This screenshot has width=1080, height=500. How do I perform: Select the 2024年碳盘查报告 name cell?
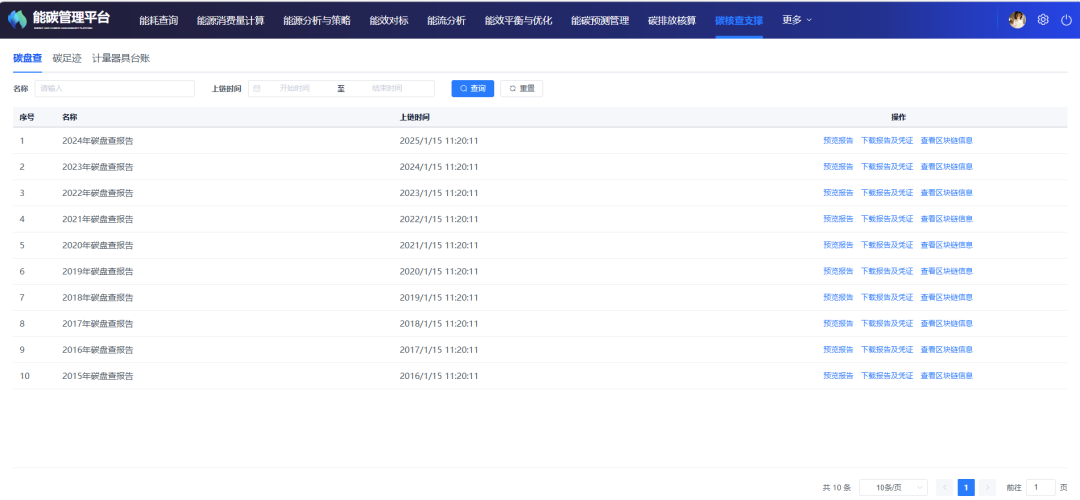[x=98, y=140]
